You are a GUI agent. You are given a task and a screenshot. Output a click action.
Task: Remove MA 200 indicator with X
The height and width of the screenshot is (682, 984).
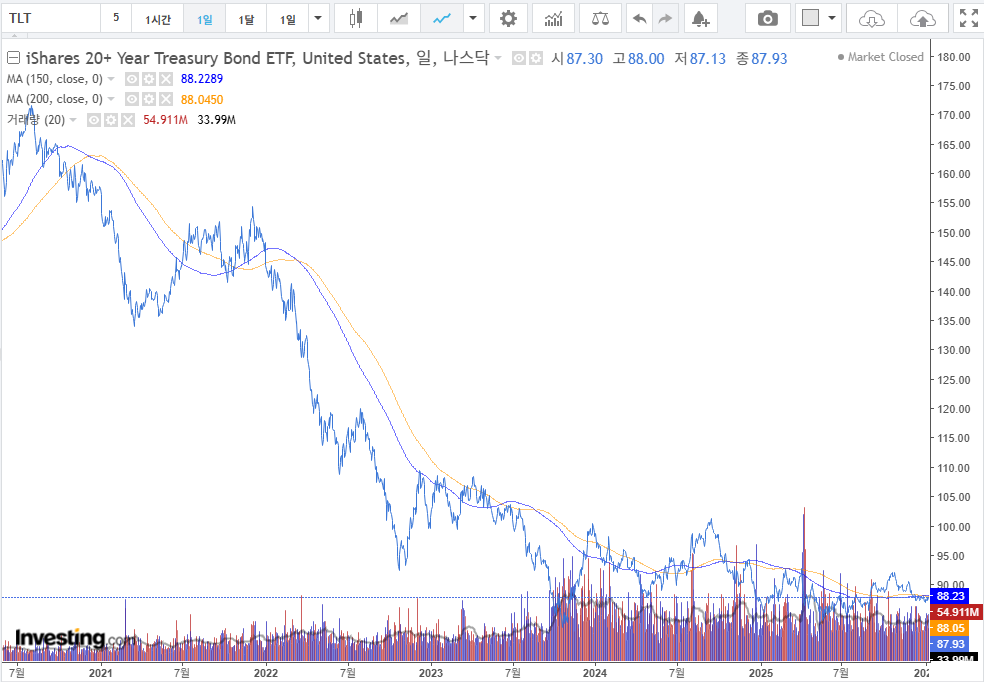[166, 99]
